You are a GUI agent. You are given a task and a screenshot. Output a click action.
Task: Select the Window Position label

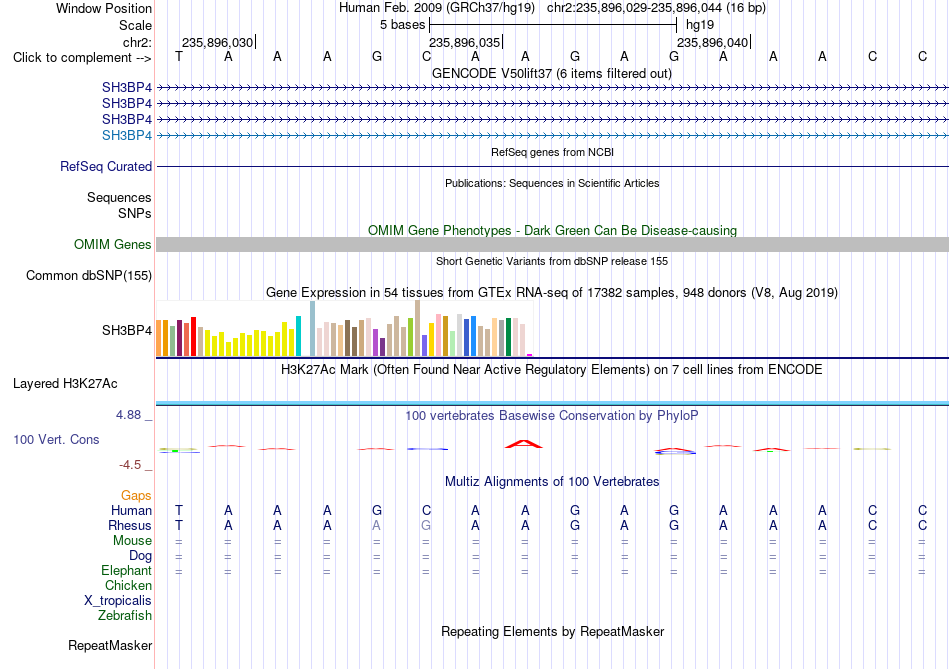tap(104, 8)
